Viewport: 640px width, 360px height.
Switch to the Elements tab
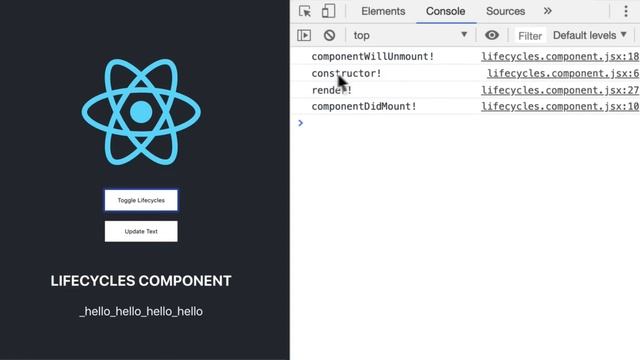click(383, 11)
